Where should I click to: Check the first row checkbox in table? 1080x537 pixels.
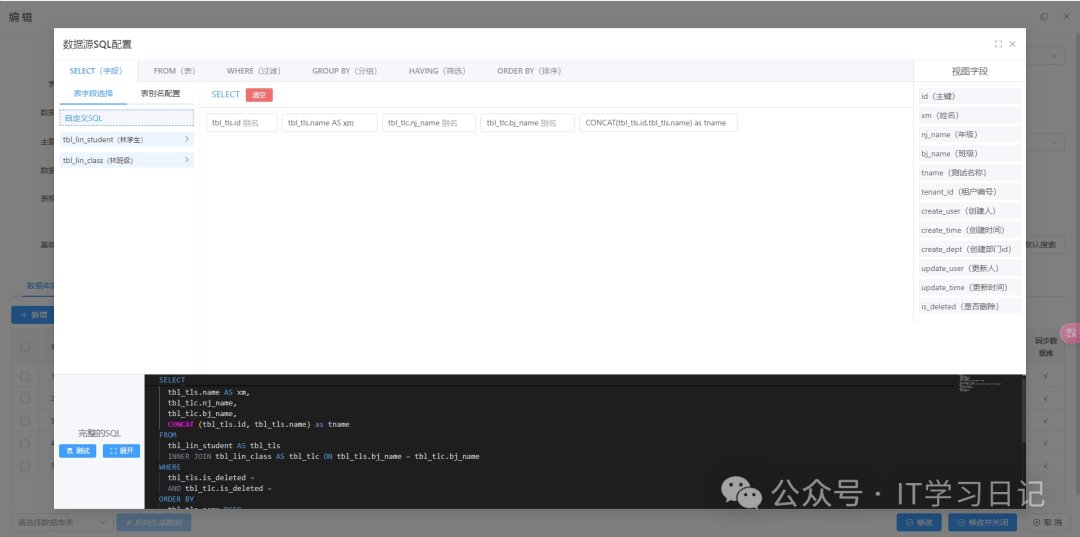click(25, 377)
